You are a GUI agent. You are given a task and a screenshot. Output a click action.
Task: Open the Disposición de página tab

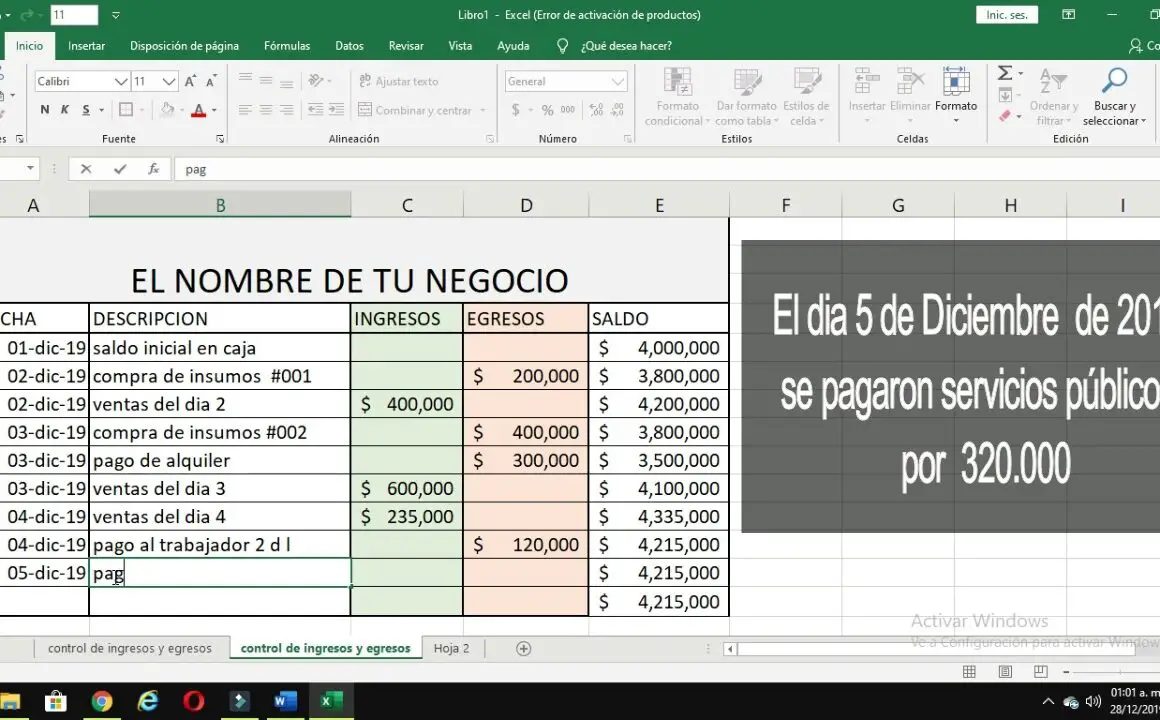(184, 46)
